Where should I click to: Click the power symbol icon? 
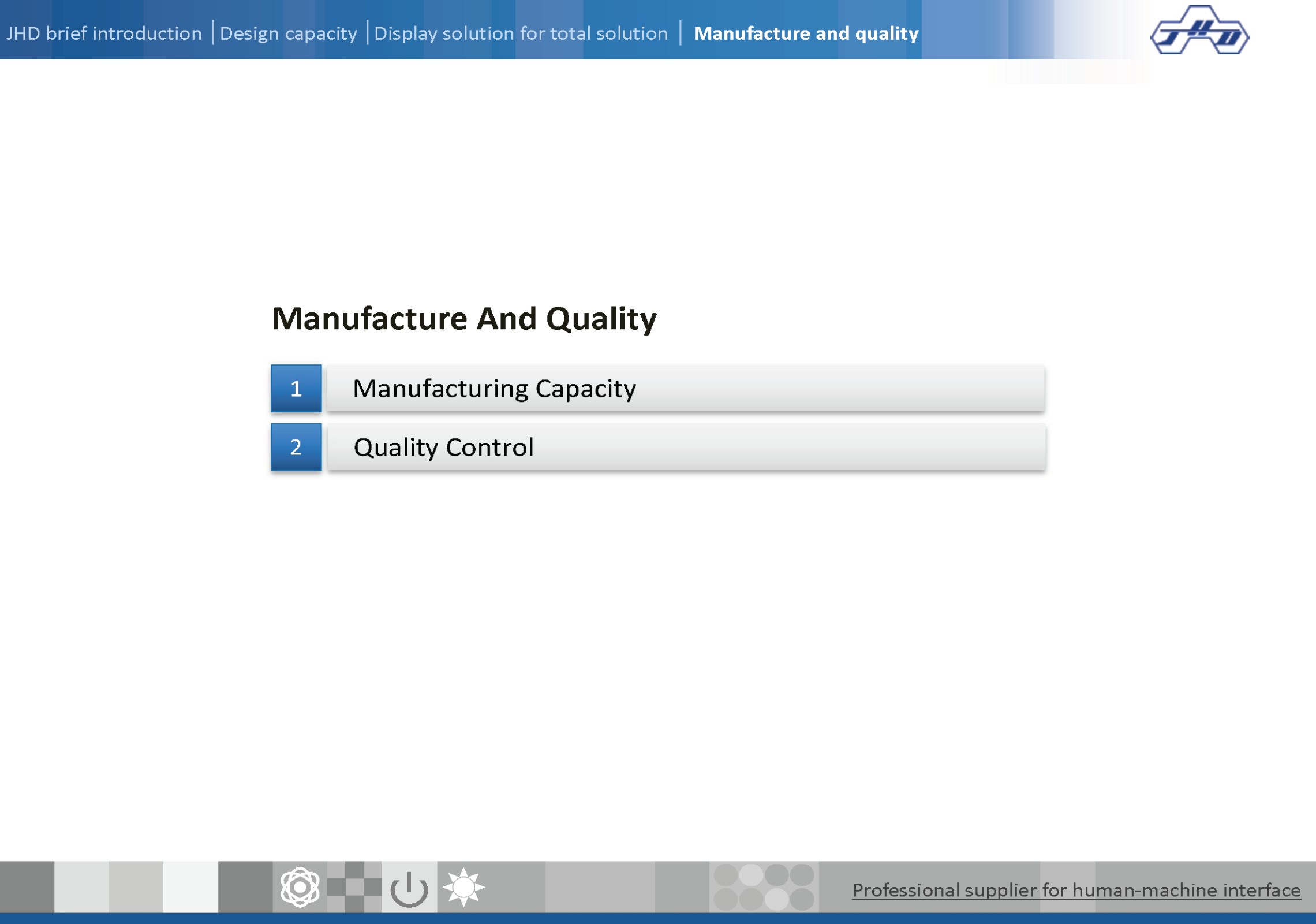[x=409, y=888]
